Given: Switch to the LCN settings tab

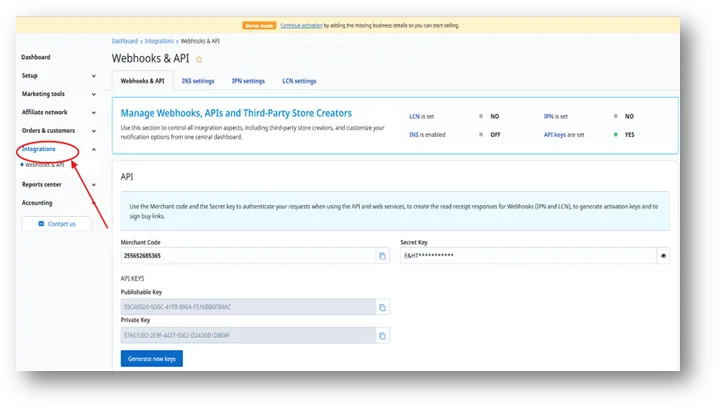Looking at the screenshot, I should click(299, 81).
